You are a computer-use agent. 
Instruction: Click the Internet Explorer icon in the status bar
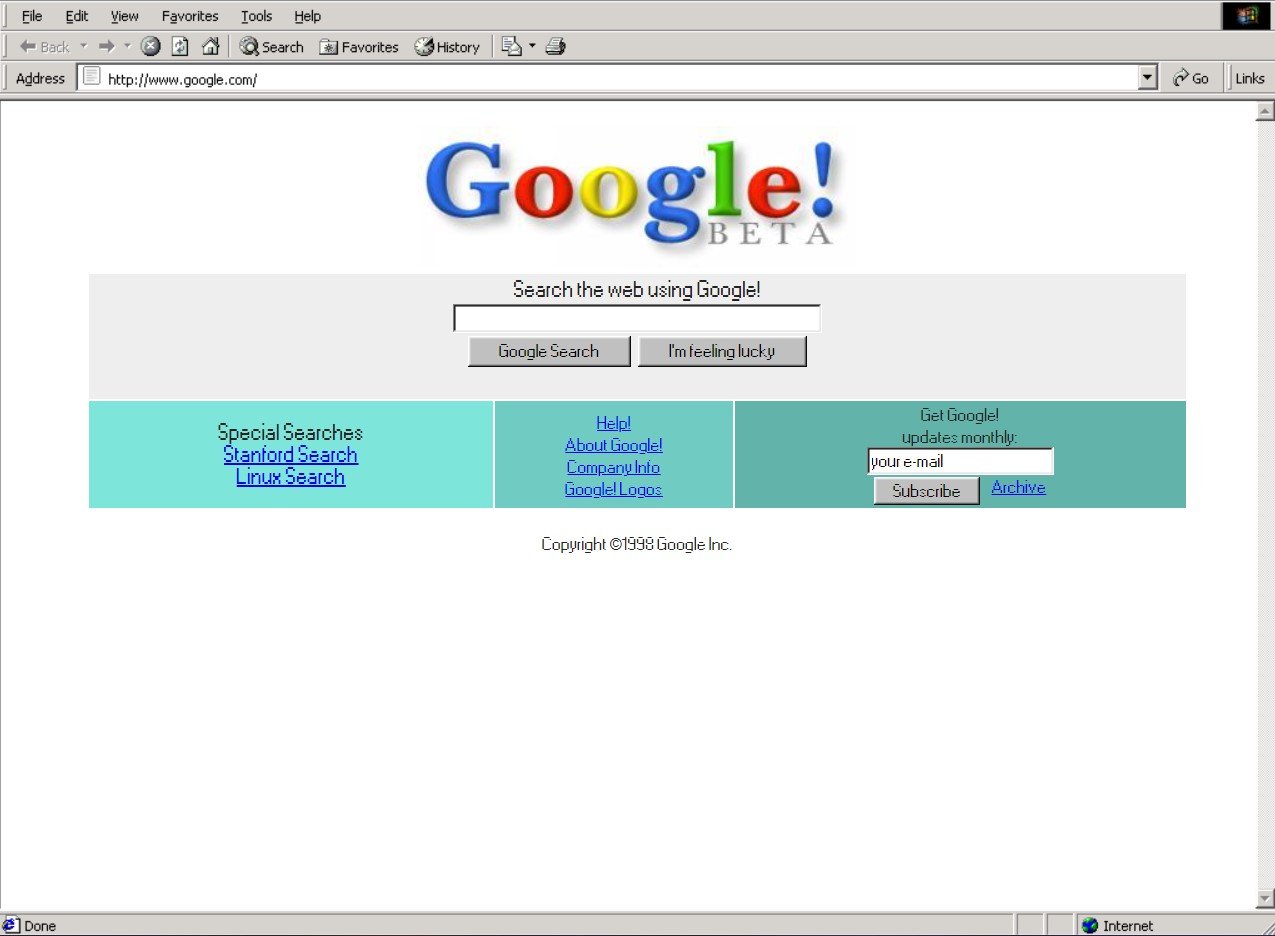[11, 926]
